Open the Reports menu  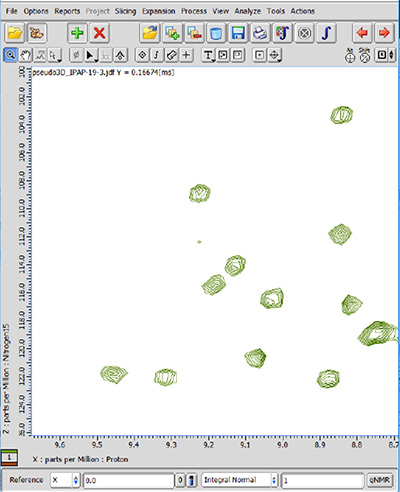pos(67,11)
